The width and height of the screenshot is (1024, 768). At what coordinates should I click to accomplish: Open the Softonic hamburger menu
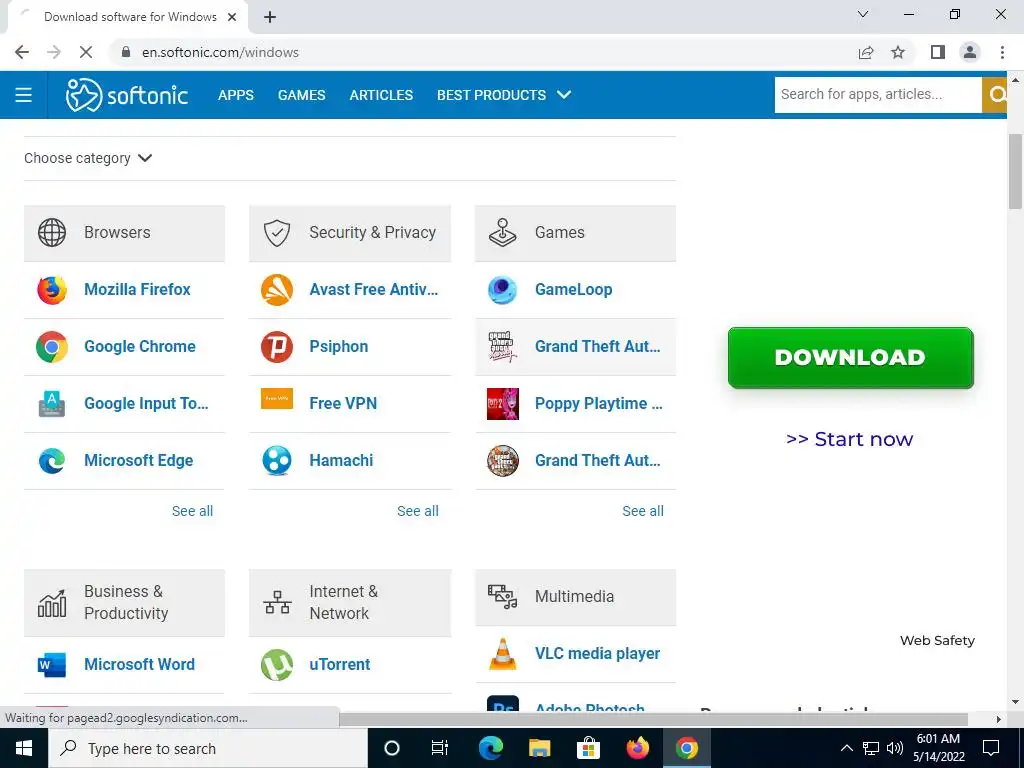tap(24, 95)
